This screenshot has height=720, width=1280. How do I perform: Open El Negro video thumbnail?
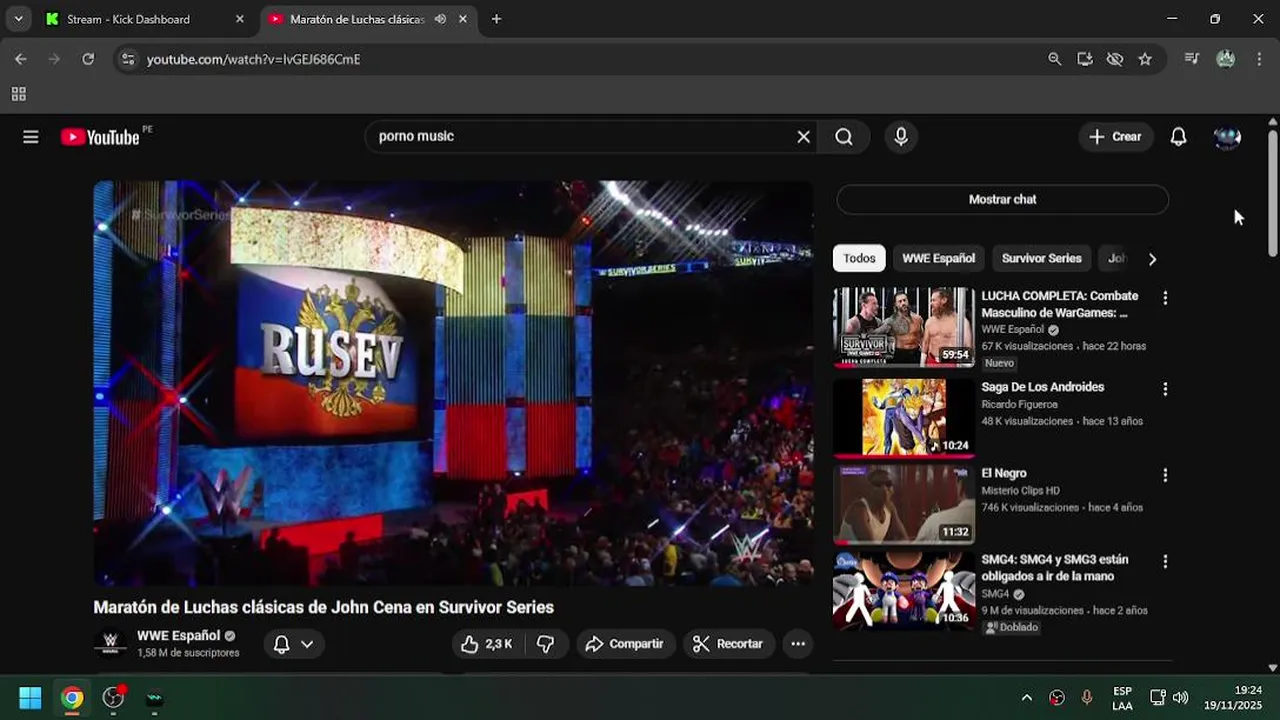point(904,504)
